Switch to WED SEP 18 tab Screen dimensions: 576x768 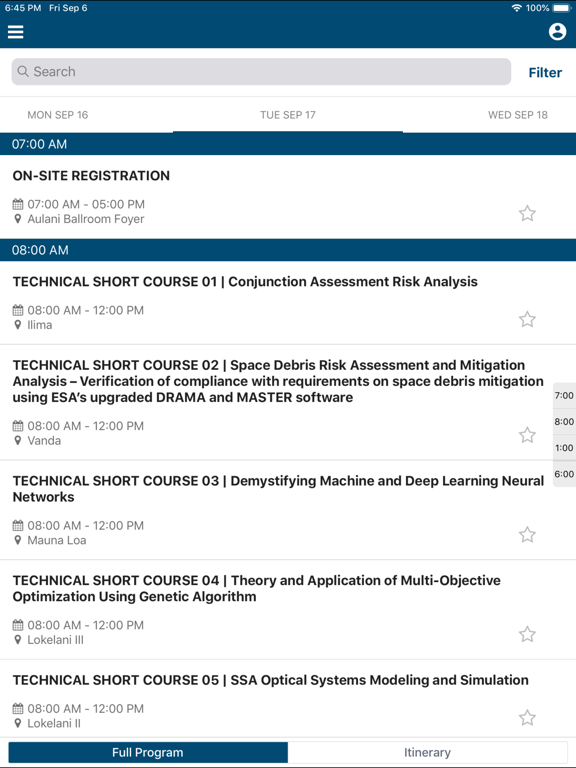[518, 115]
